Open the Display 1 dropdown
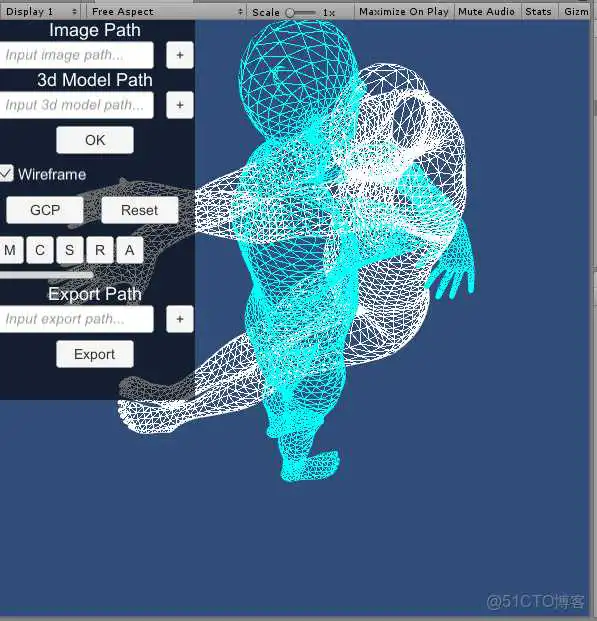The image size is (597, 621). [40, 12]
